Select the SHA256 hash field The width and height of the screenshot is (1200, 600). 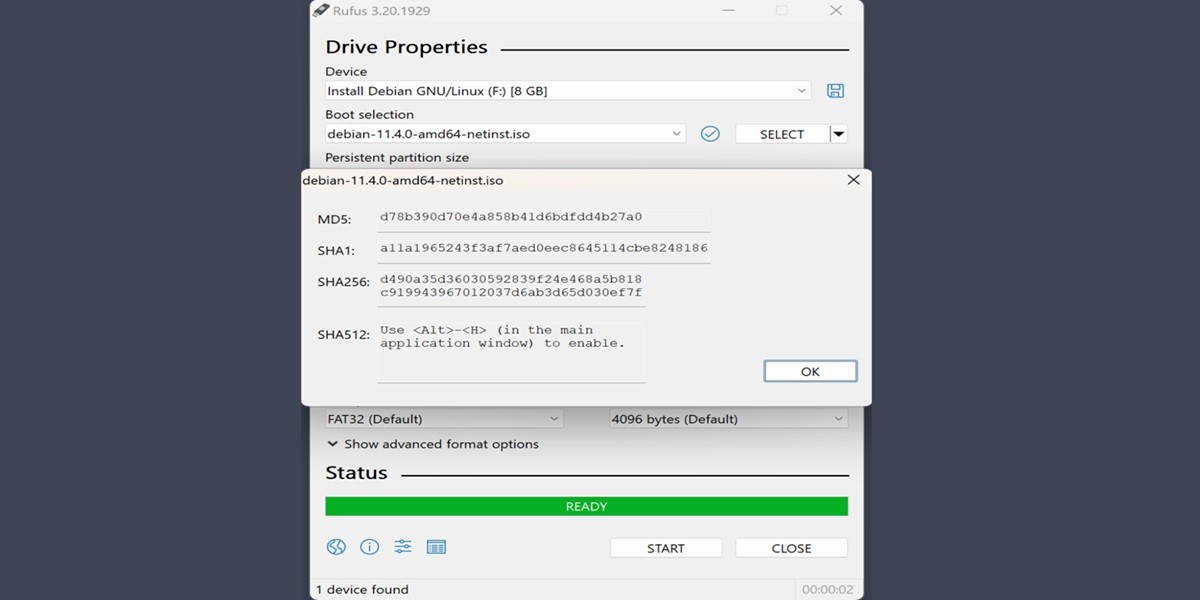pyautogui.click(x=545, y=283)
